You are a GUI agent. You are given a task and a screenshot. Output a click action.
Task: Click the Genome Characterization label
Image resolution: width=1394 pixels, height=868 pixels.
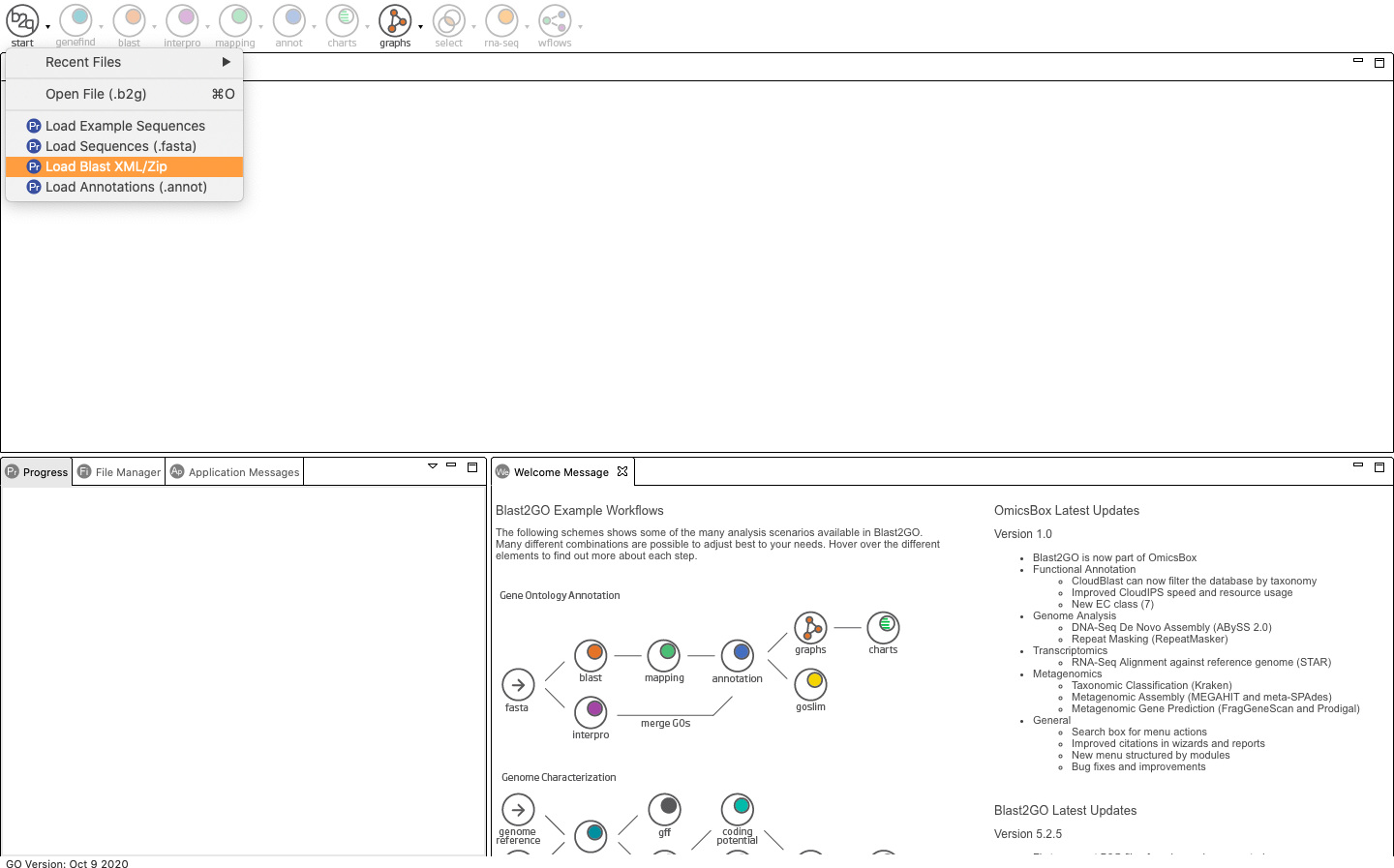point(559,778)
